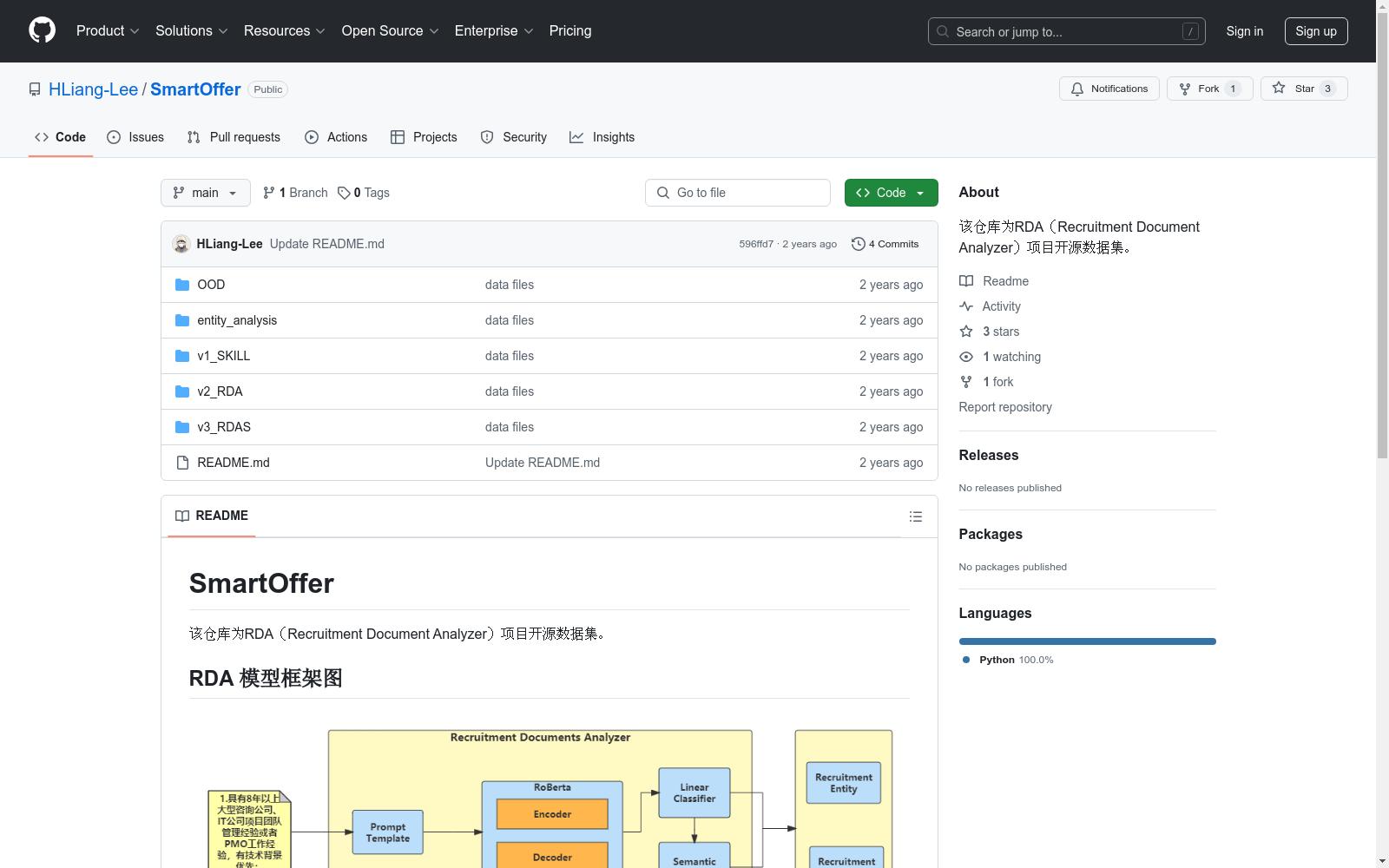Click the book icon beside Readme in About
Screen dimensions: 1389x868
tap(966, 281)
